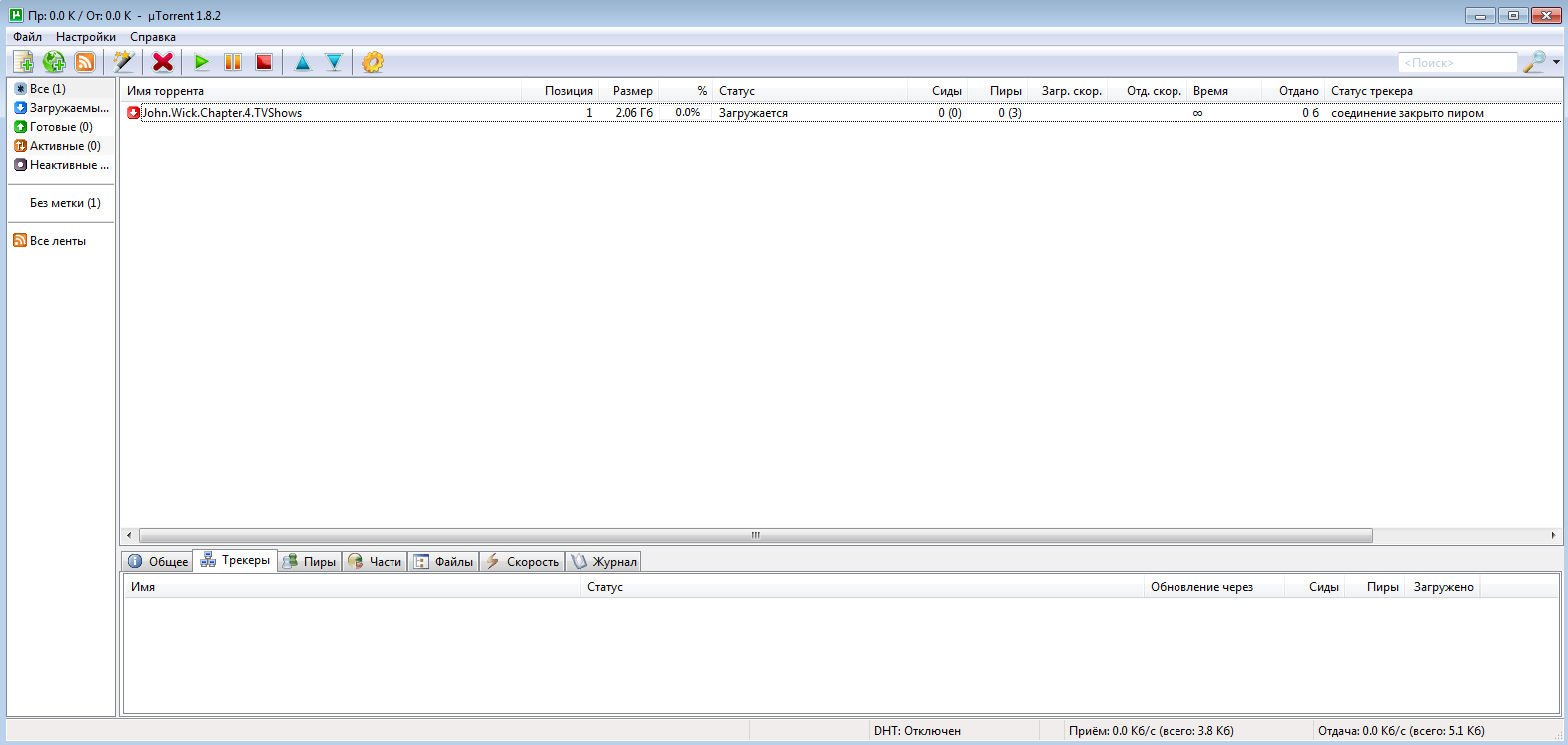
Task: Click the Create New Torrent wand icon
Action: click(x=123, y=62)
